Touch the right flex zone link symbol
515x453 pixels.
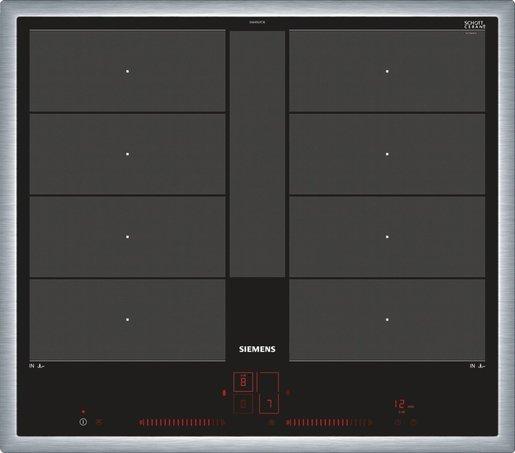(288, 392)
